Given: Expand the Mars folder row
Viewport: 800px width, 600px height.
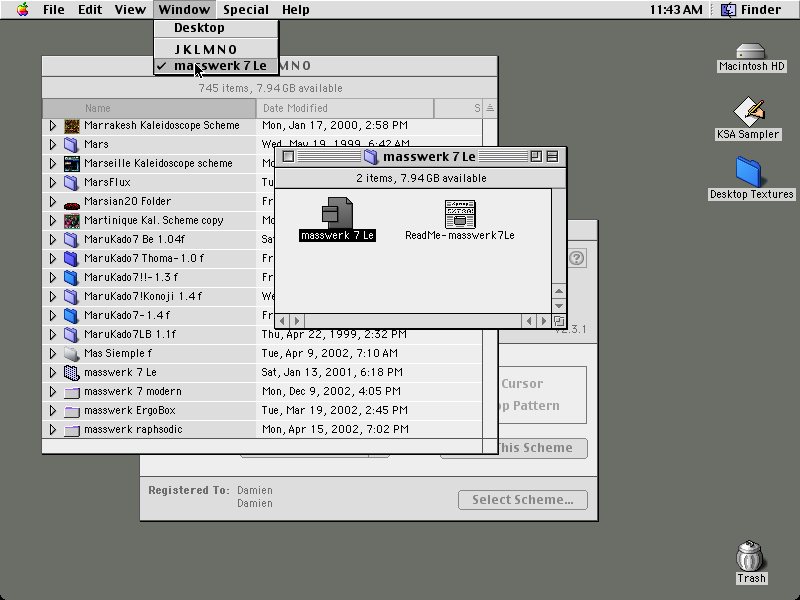Looking at the screenshot, I should click(53, 144).
